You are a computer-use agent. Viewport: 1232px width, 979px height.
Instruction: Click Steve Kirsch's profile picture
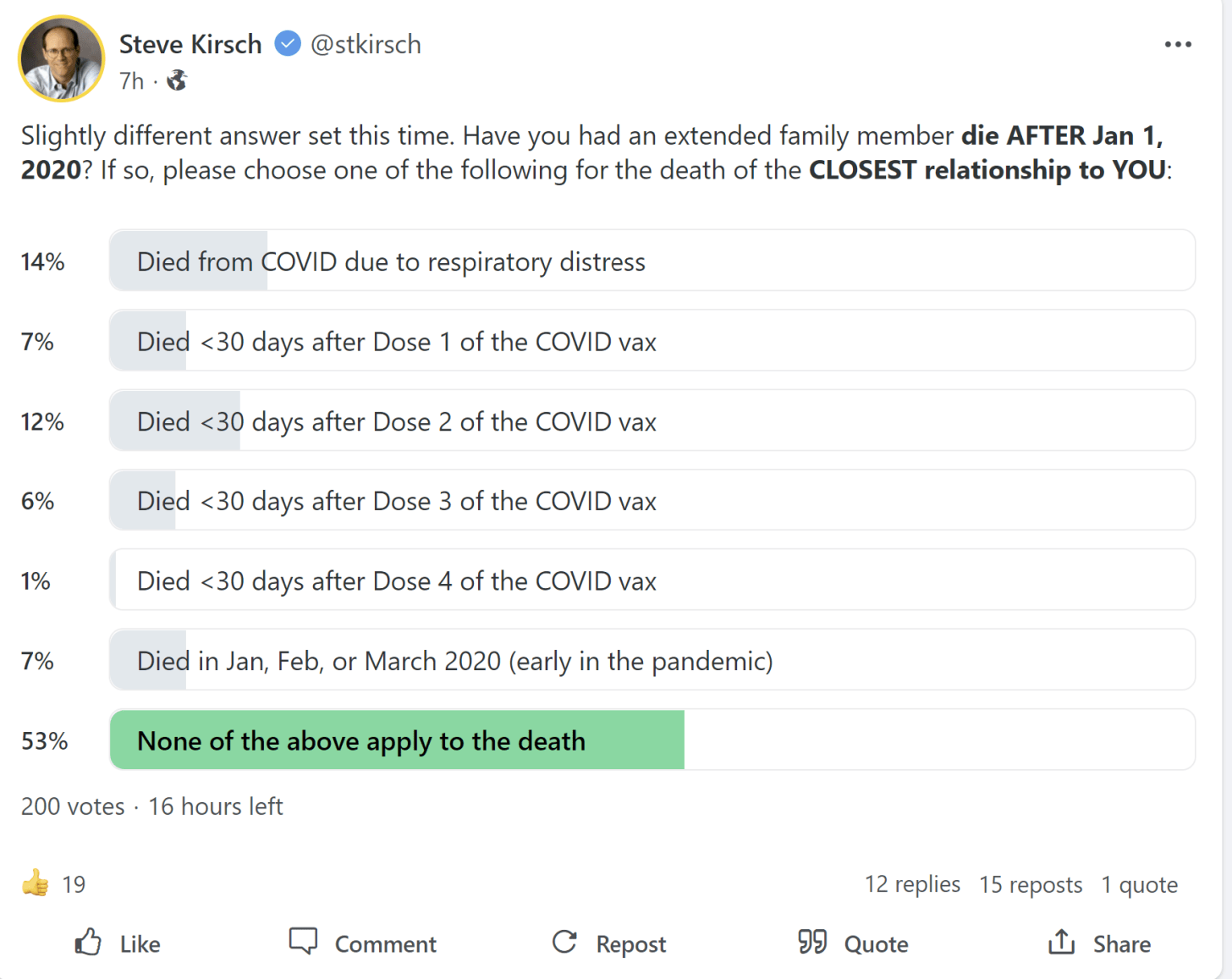(62, 58)
